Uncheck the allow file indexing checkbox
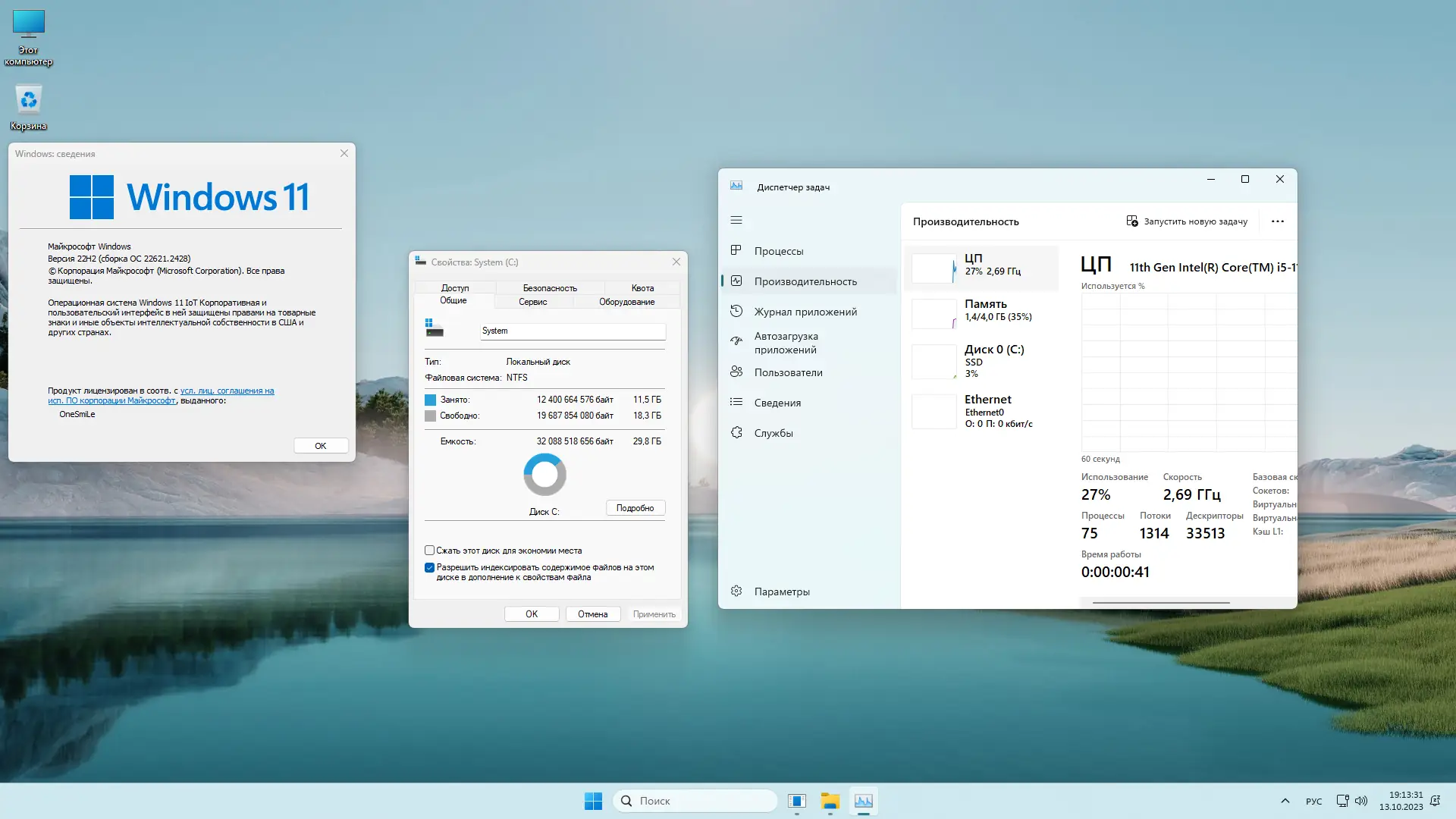 click(430, 567)
